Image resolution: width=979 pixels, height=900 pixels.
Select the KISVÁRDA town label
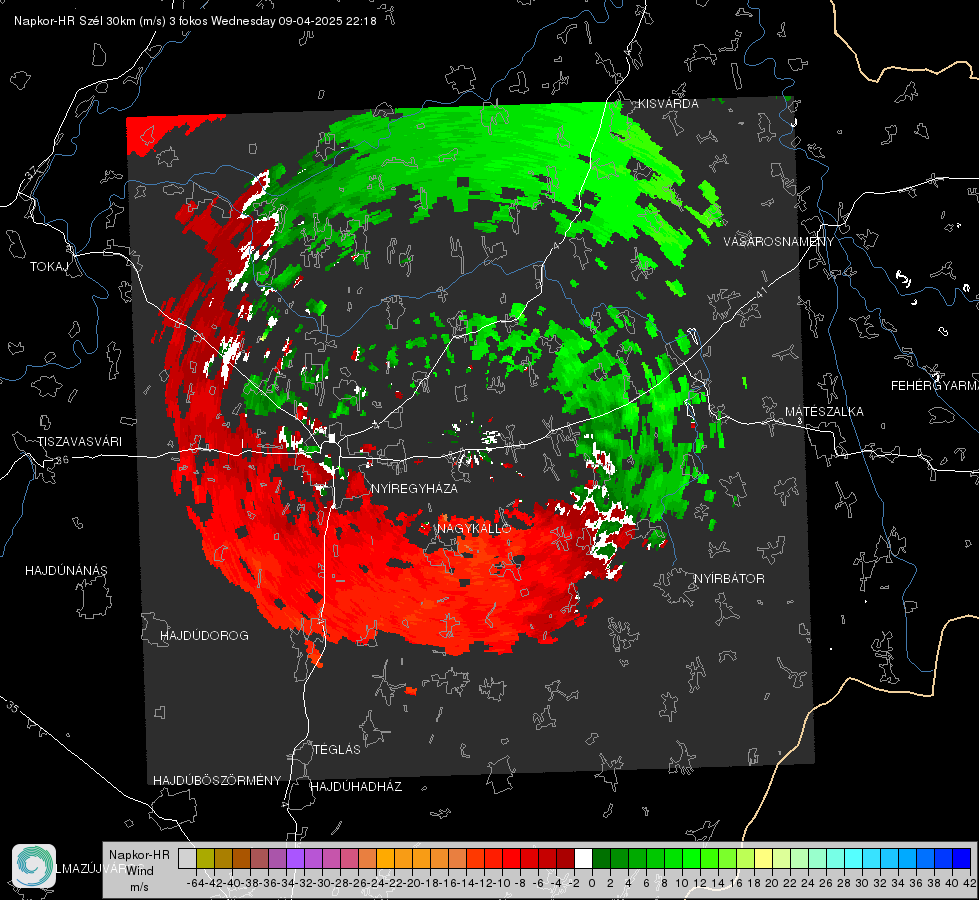coord(668,104)
